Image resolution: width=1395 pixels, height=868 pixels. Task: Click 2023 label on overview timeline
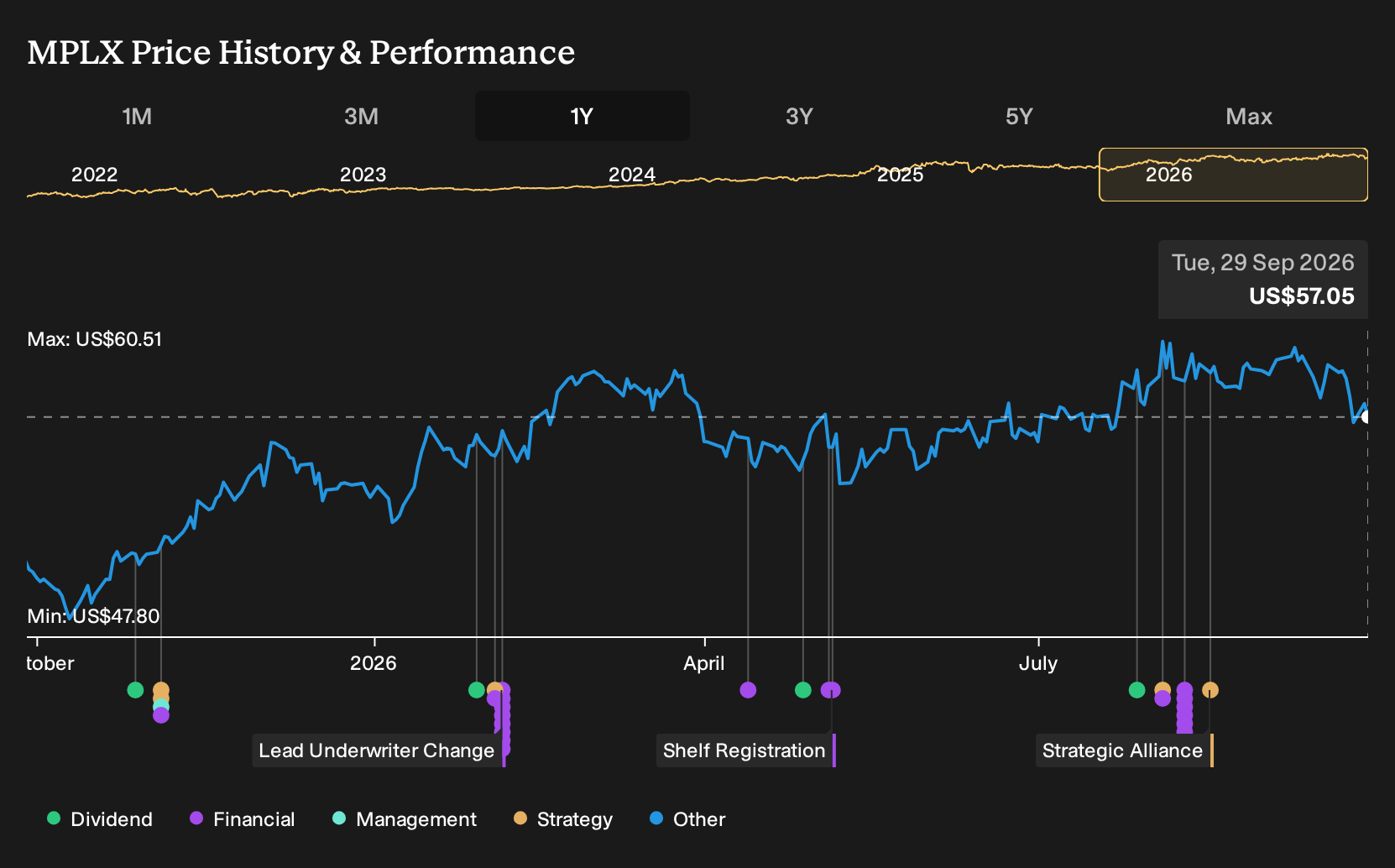coord(363,175)
